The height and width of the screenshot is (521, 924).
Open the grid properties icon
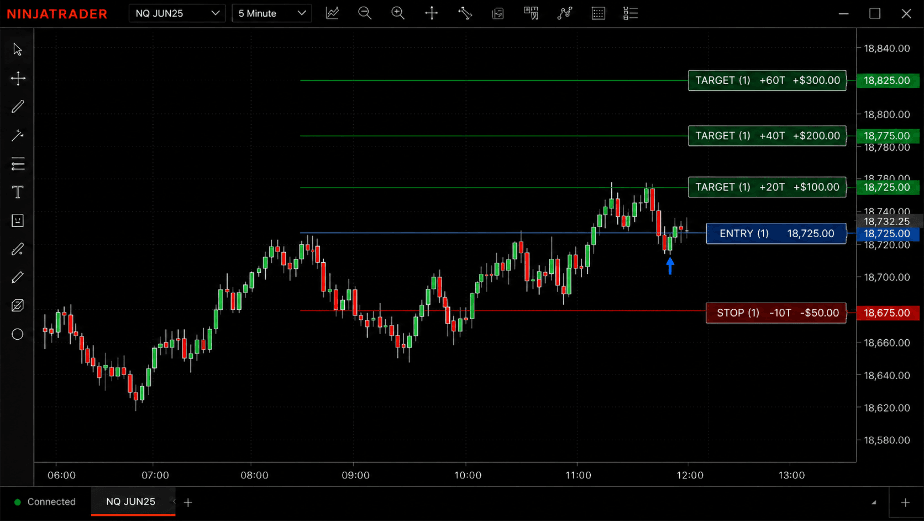pyautogui.click(x=598, y=13)
